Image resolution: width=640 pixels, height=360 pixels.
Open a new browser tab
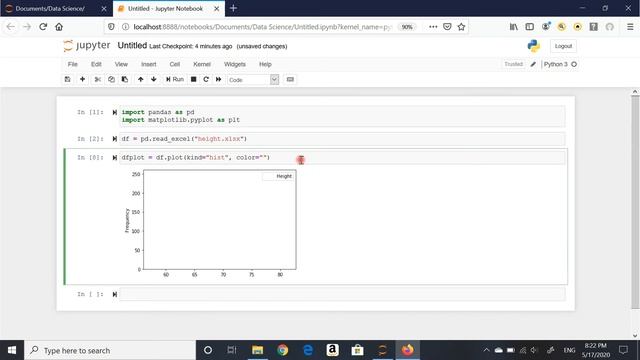click(233, 8)
